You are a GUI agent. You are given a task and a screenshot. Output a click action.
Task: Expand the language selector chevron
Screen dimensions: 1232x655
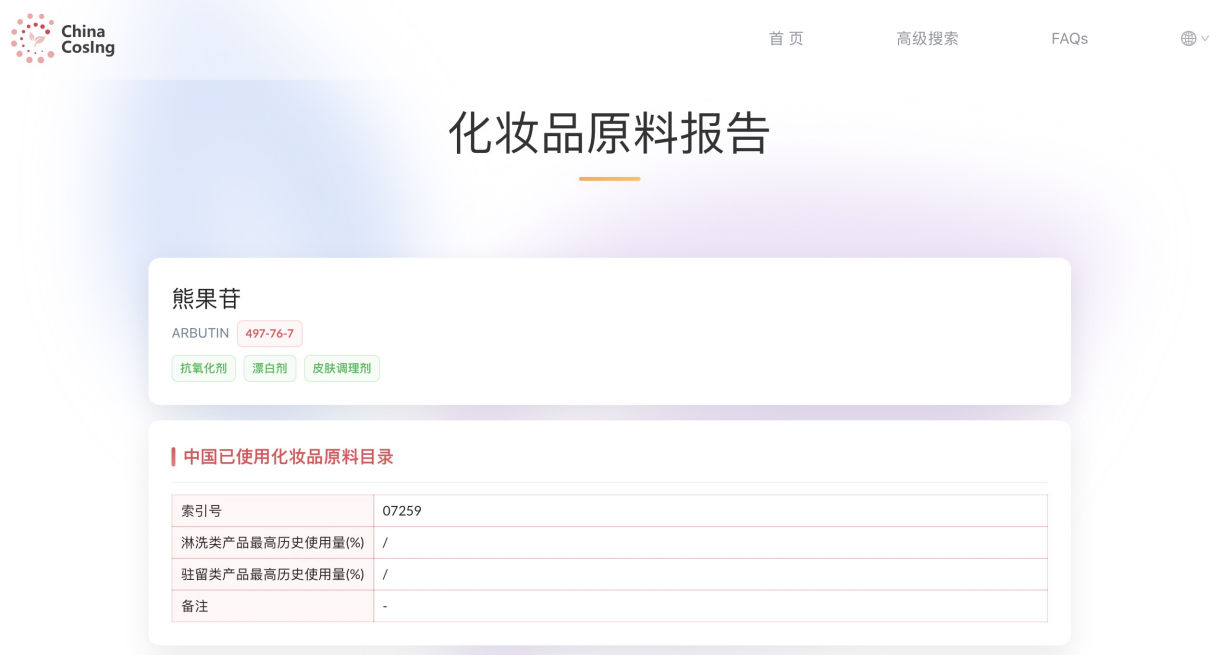pos(1204,38)
